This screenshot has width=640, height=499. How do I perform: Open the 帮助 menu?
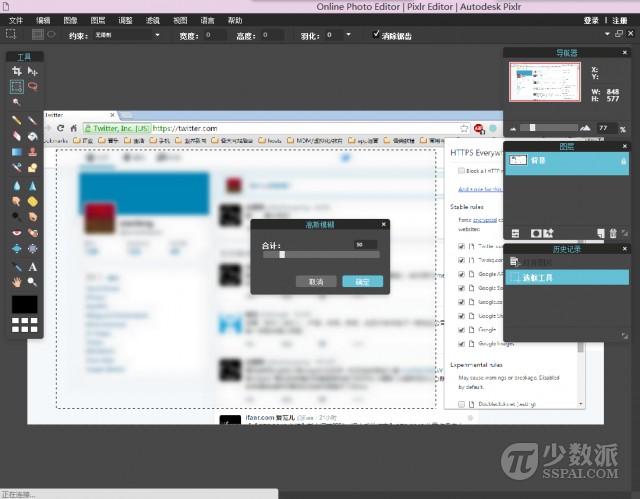(235, 20)
